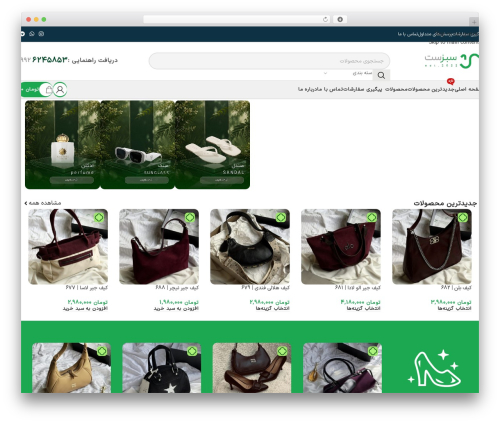Screen dimensions: 500x423
Task: Click title text of bag 677
Action: tap(87, 287)
